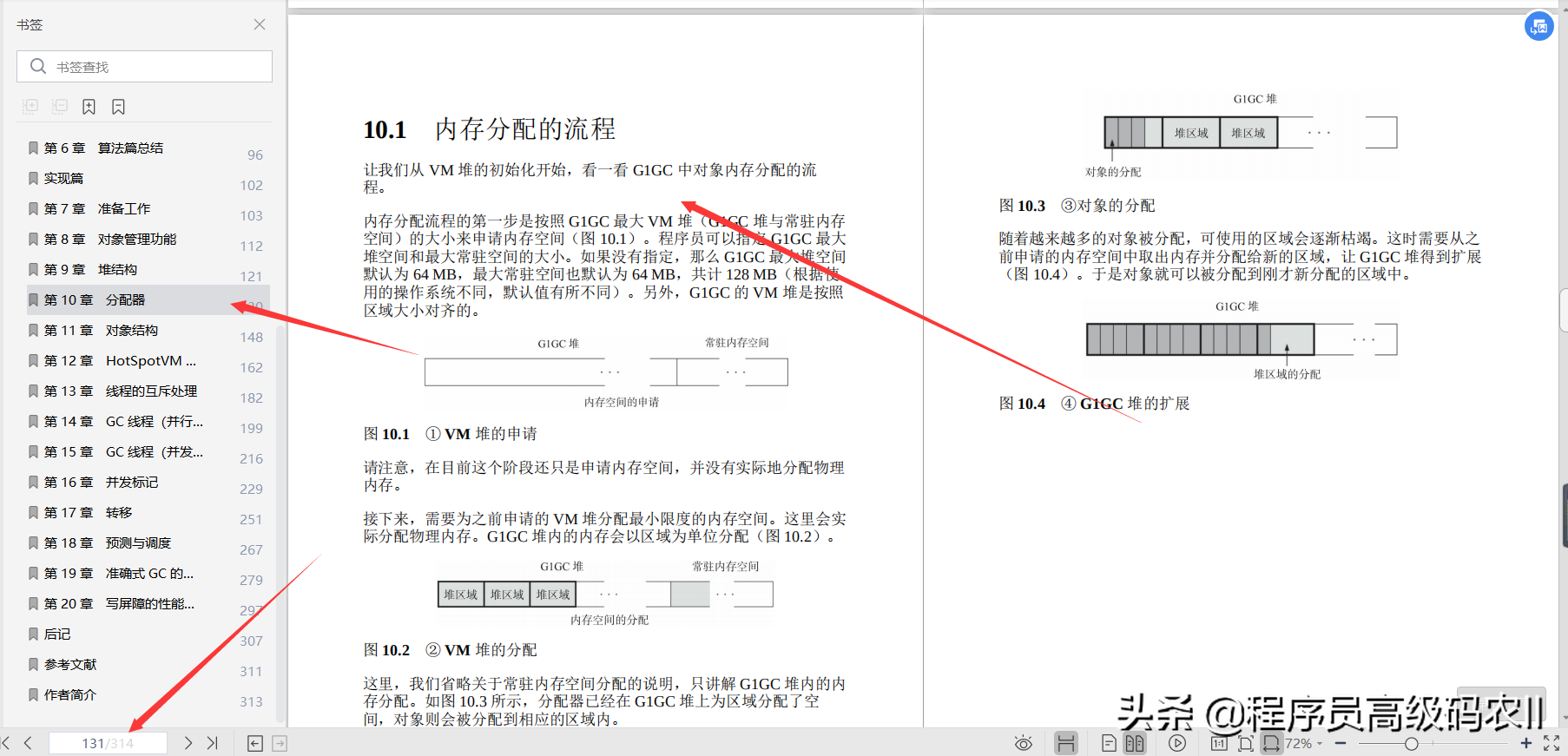
Task: Go forward to next view
Action: [280, 743]
